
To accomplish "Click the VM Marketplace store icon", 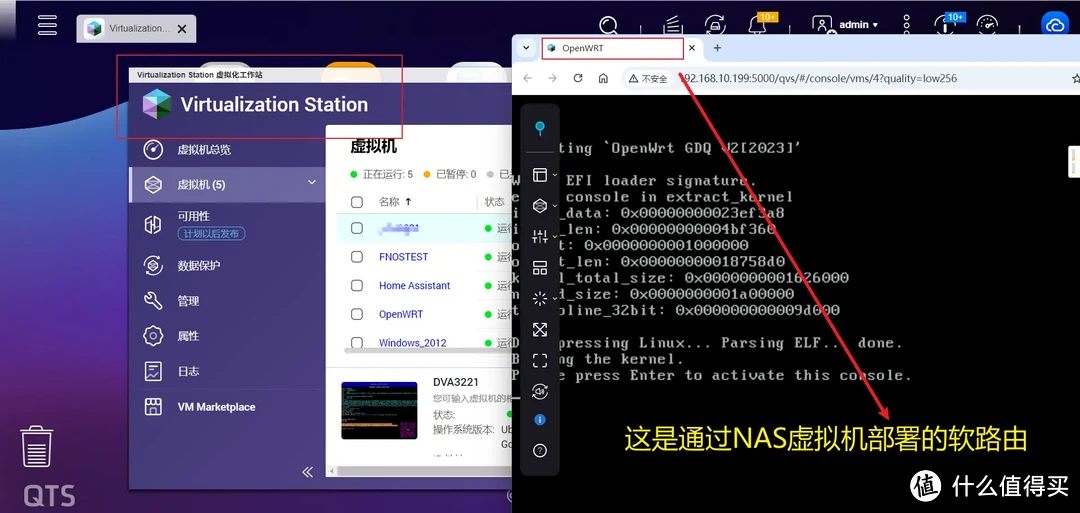I will click(x=153, y=406).
